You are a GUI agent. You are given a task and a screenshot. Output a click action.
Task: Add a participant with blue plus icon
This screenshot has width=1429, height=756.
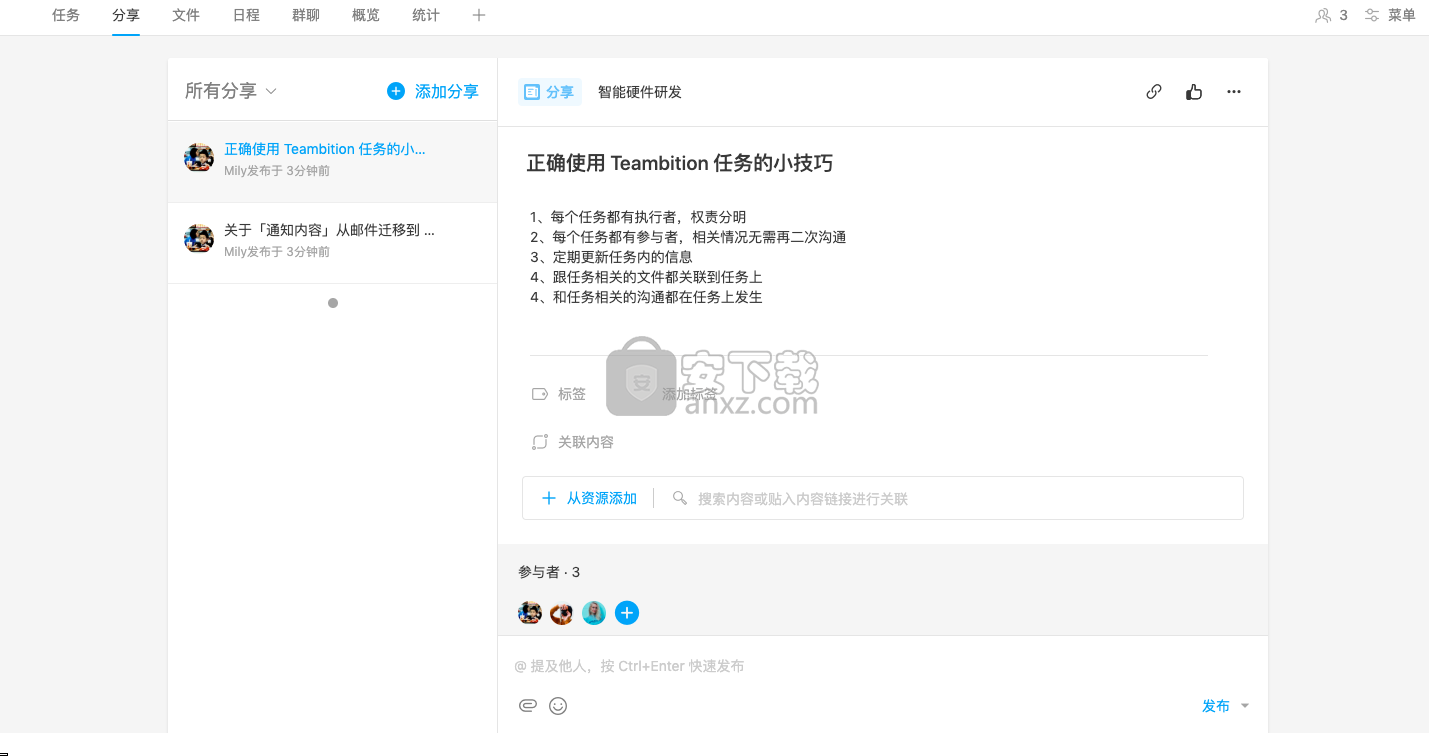click(x=627, y=613)
